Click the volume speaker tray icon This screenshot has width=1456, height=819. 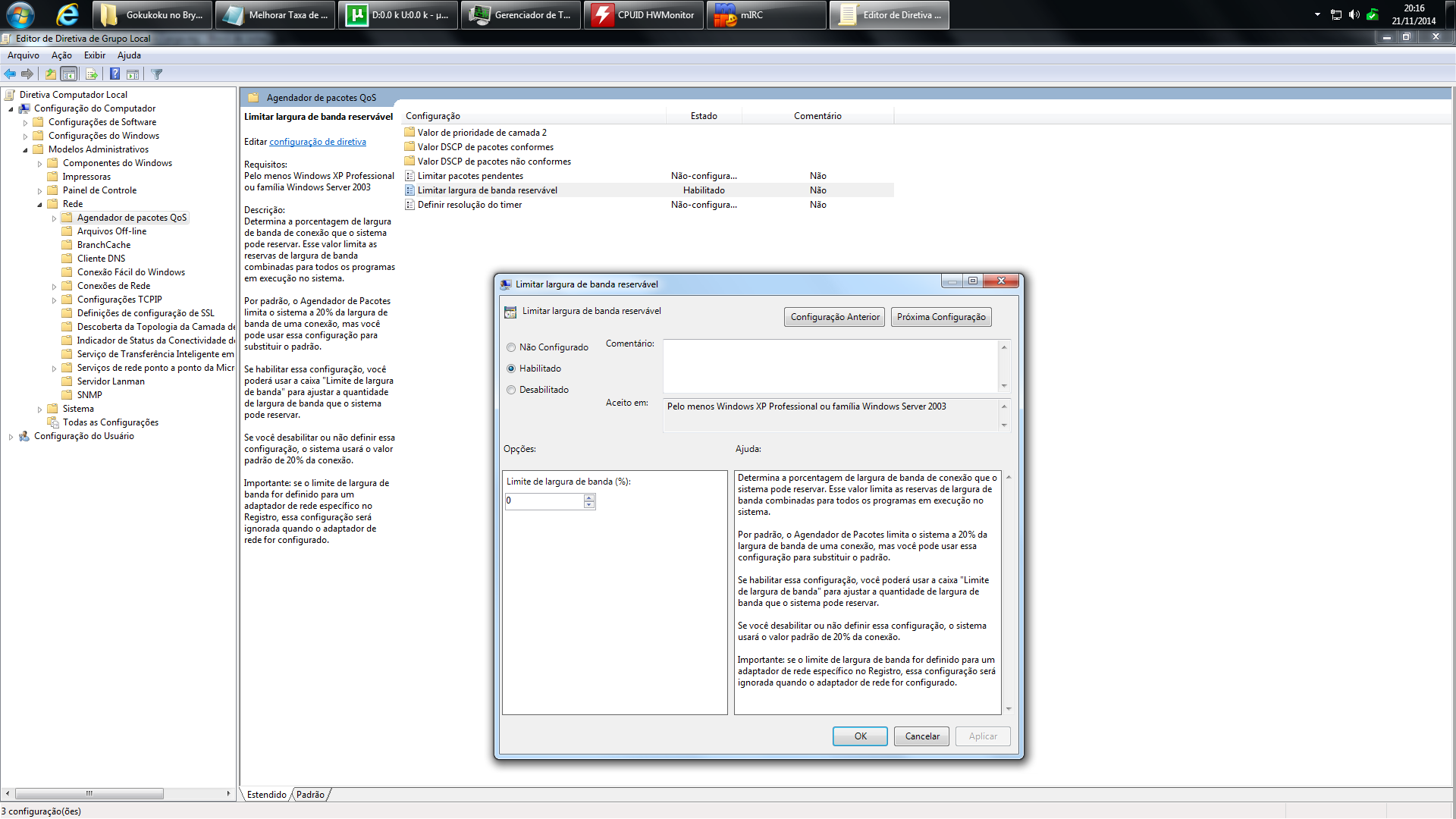tap(1354, 14)
